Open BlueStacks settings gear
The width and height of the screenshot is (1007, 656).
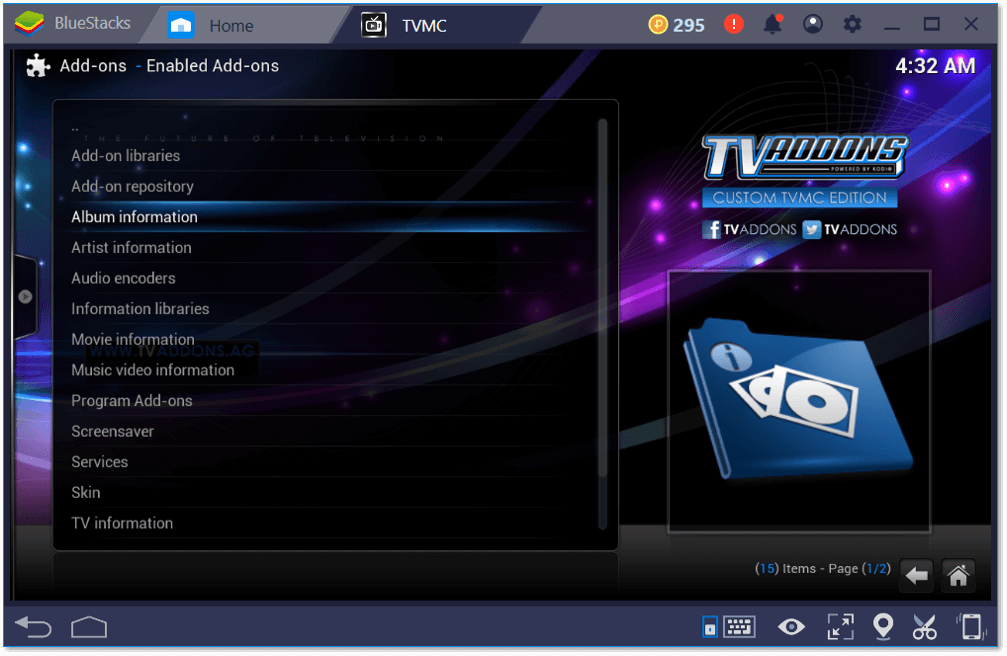(852, 24)
